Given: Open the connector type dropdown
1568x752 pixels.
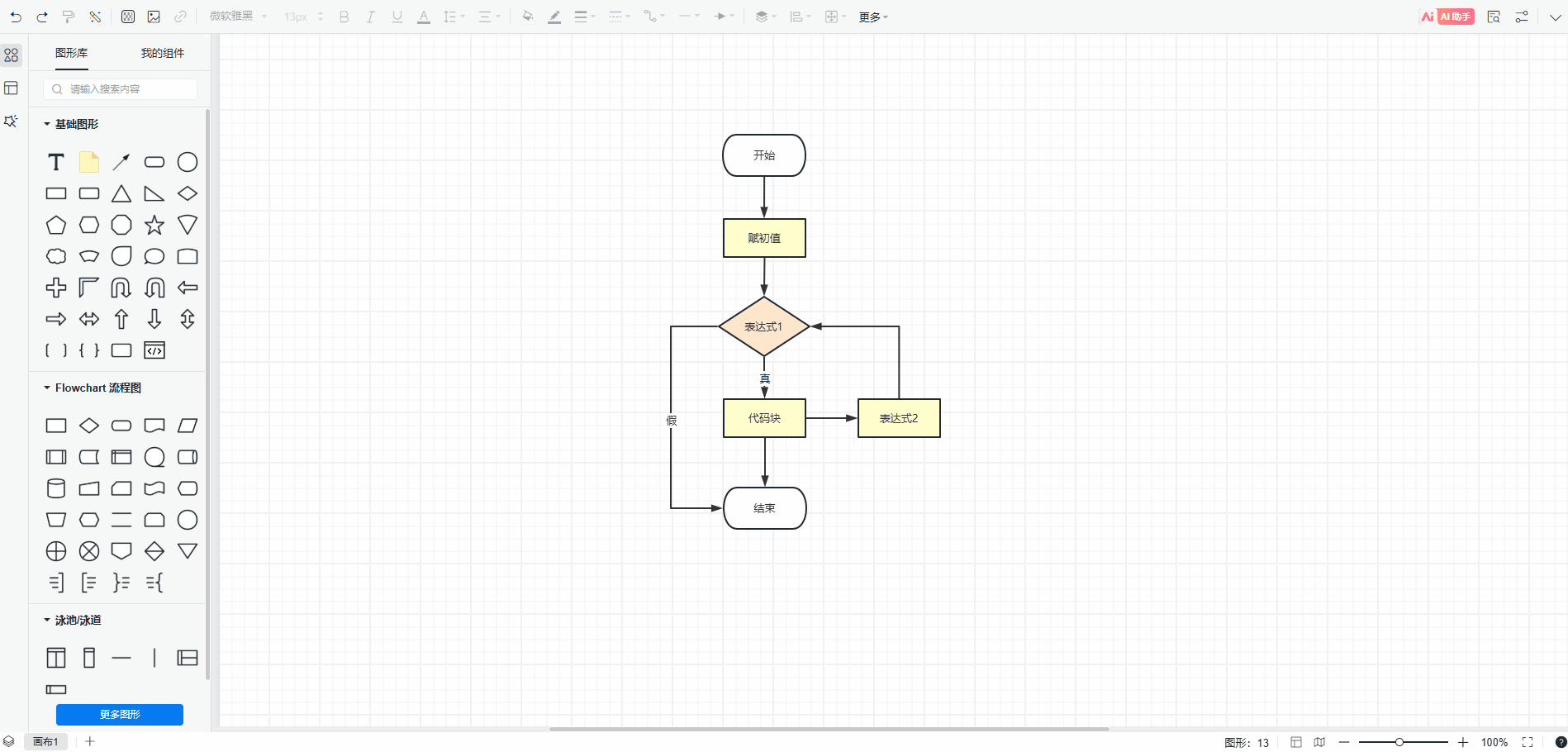Looking at the screenshot, I should (x=654, y=17).
